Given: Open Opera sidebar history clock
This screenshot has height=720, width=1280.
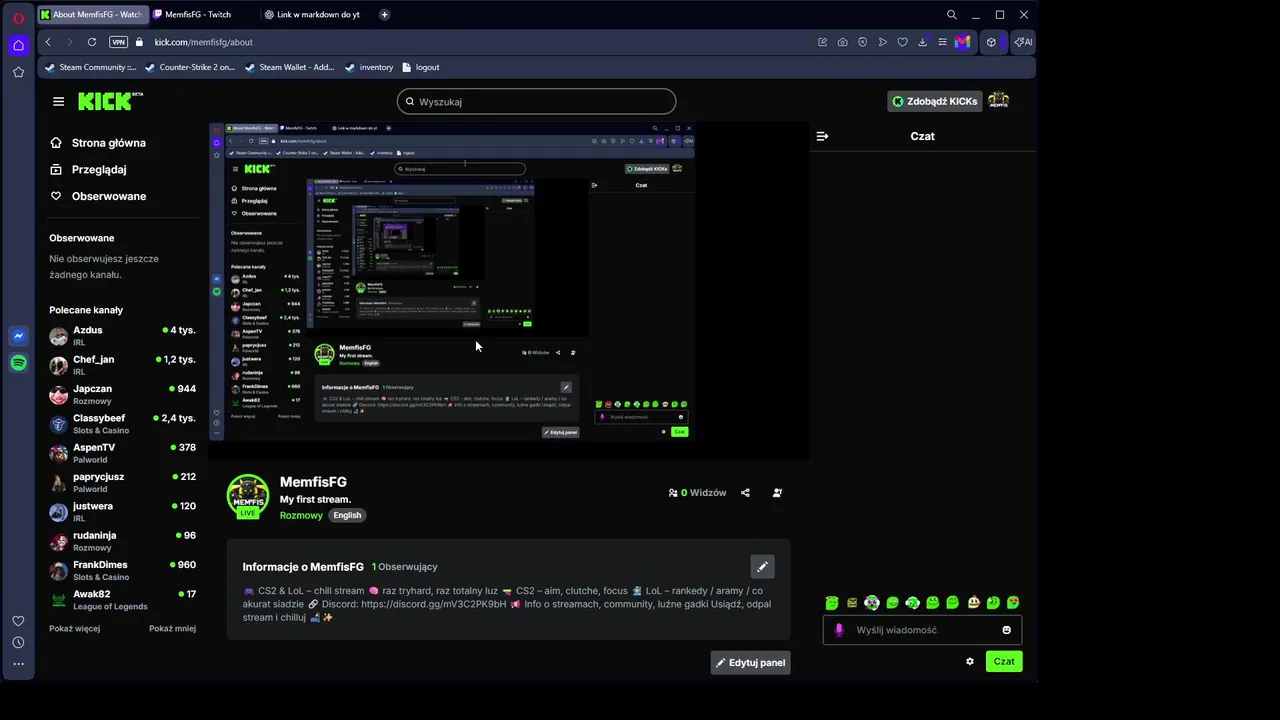Looking at the screenshot, I should click(x=18, y=642).
